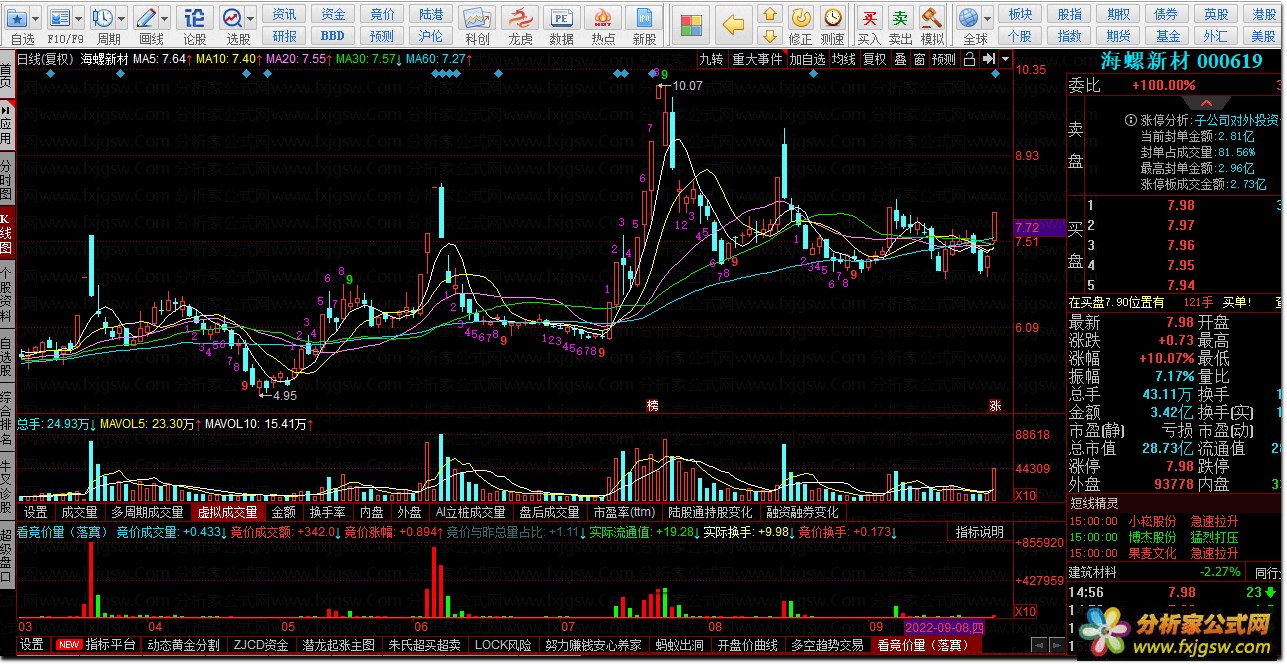Click the 小崧股份 alert row
The image size is (1287, 664).
click(x=1174, y=521)
